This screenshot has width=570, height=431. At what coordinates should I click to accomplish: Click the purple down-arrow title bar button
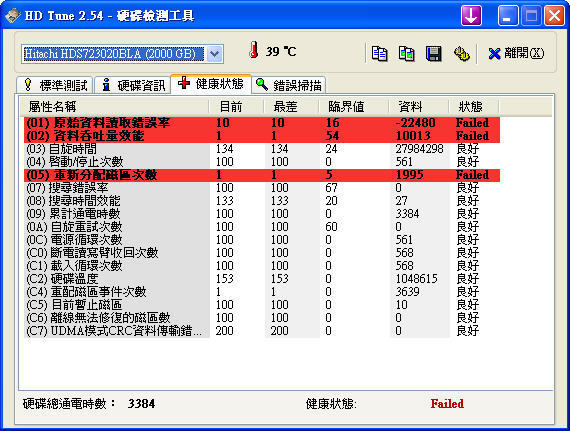(x=471, y=16)
